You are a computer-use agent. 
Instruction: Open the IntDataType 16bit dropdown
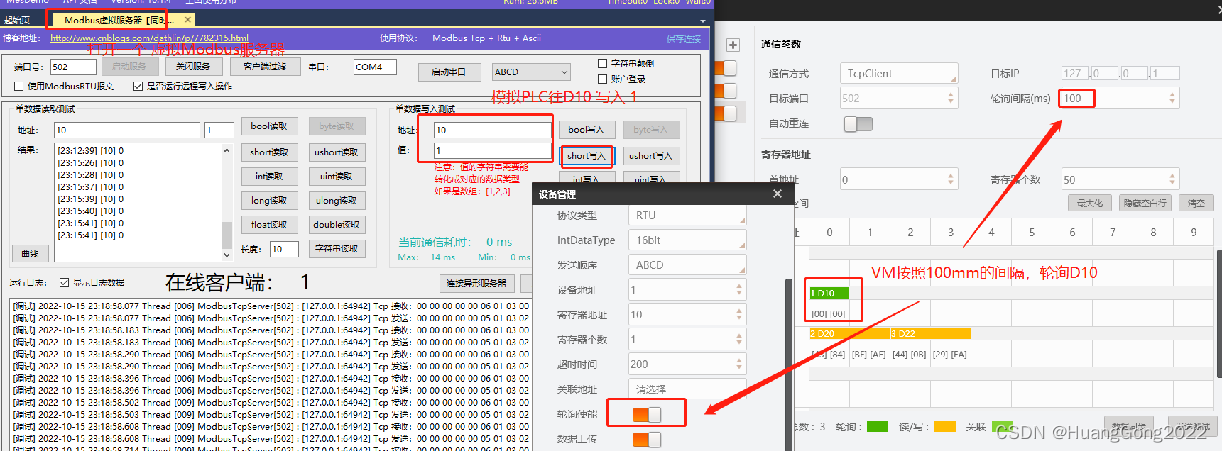(688, 240)
